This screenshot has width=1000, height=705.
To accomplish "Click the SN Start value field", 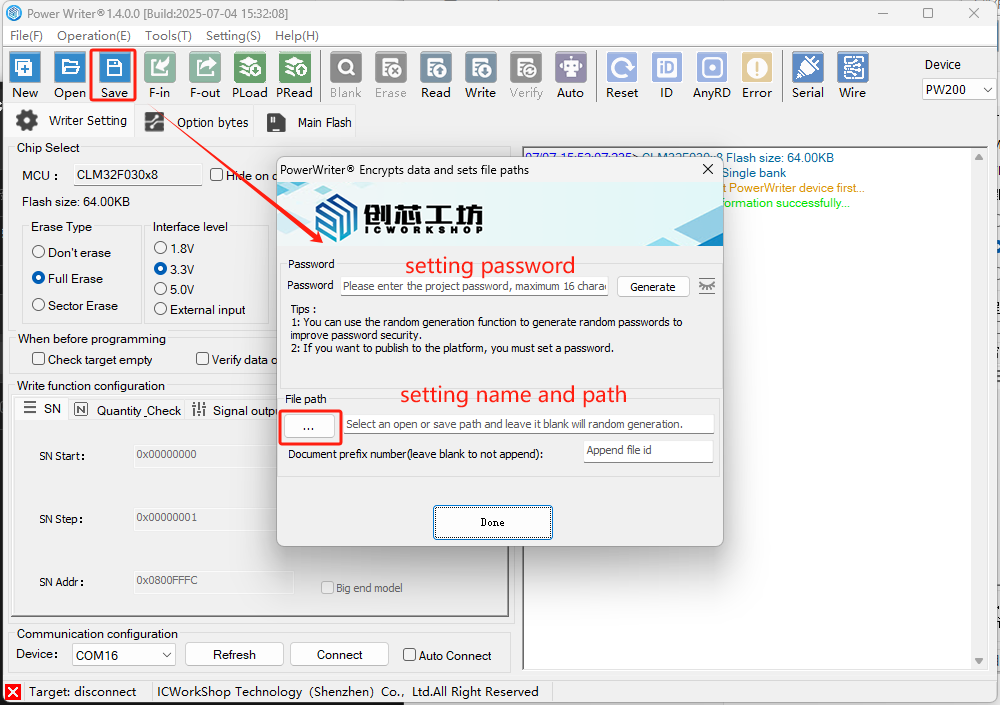I will tap(205, 455).
